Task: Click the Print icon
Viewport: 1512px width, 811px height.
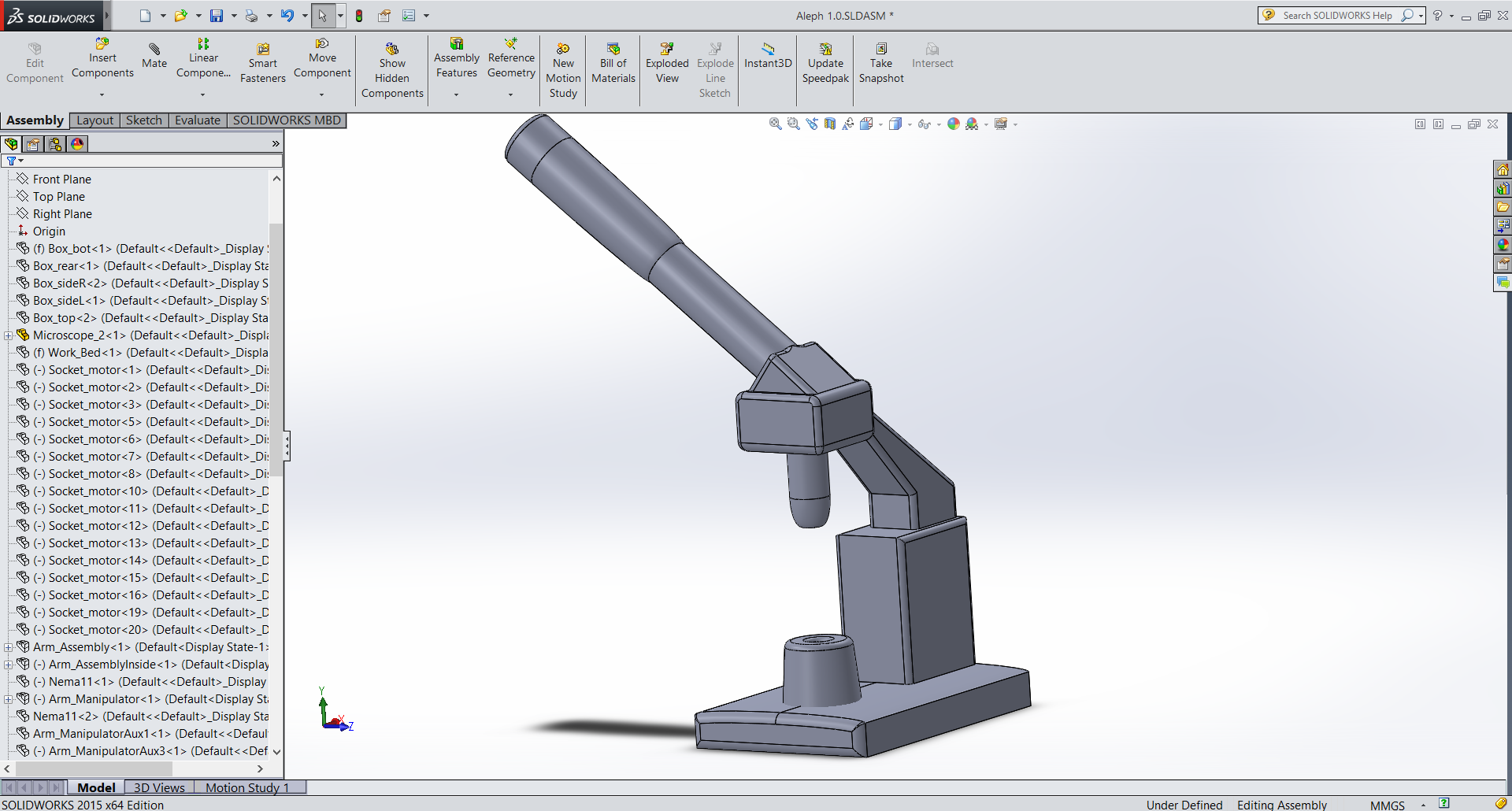Action: click(251, 16)
